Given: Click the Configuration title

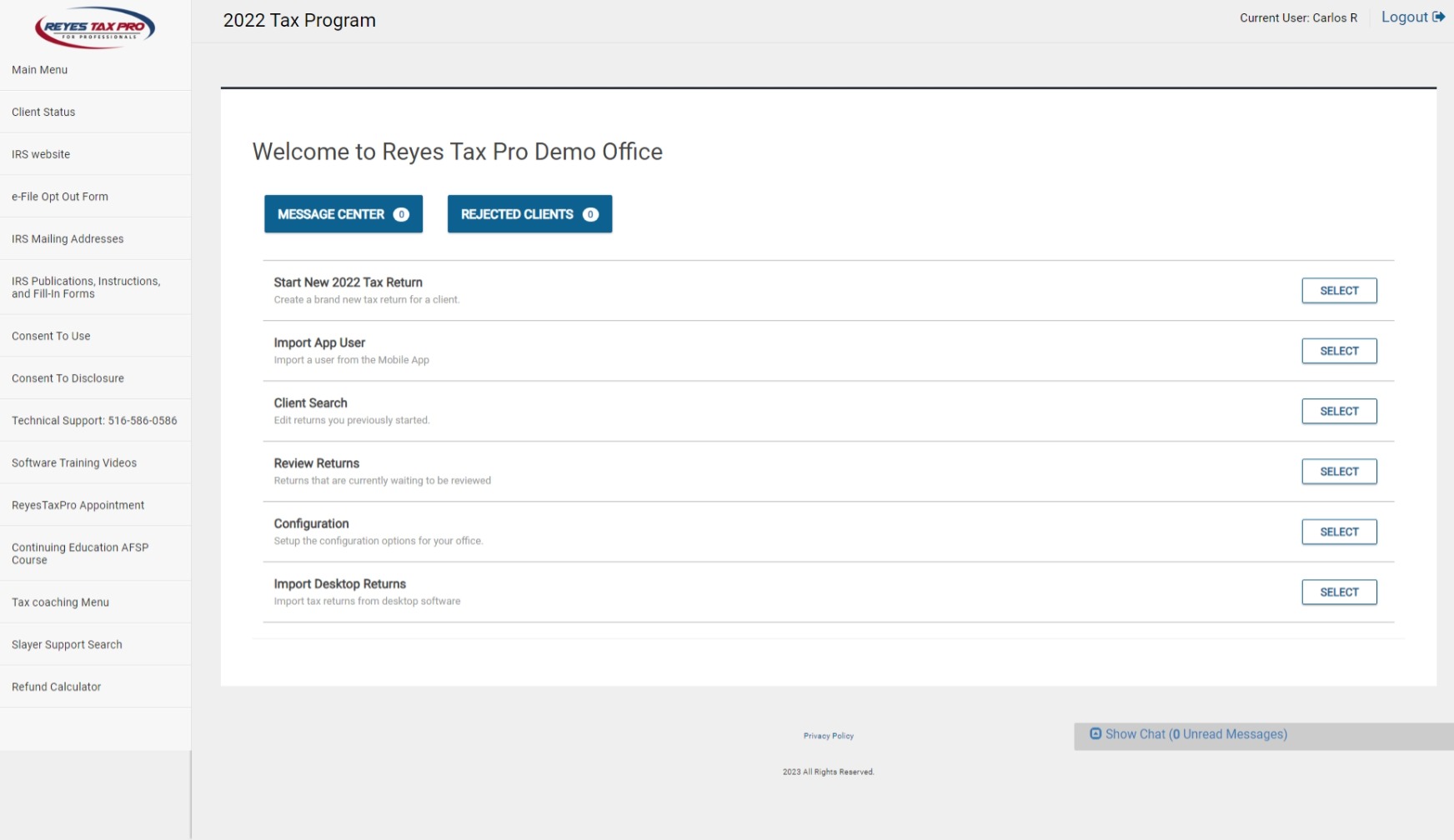Looking at the screenshot, I should pyautogui.click(x=311, y=523).
